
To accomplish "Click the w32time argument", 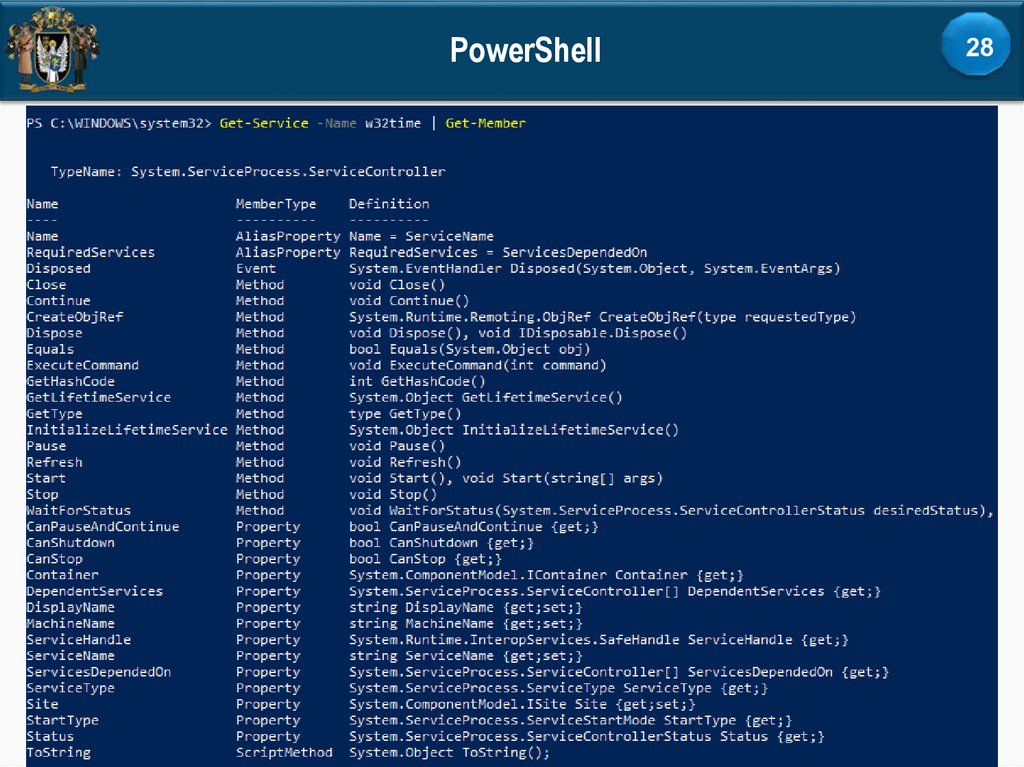I will click(393, 123).
